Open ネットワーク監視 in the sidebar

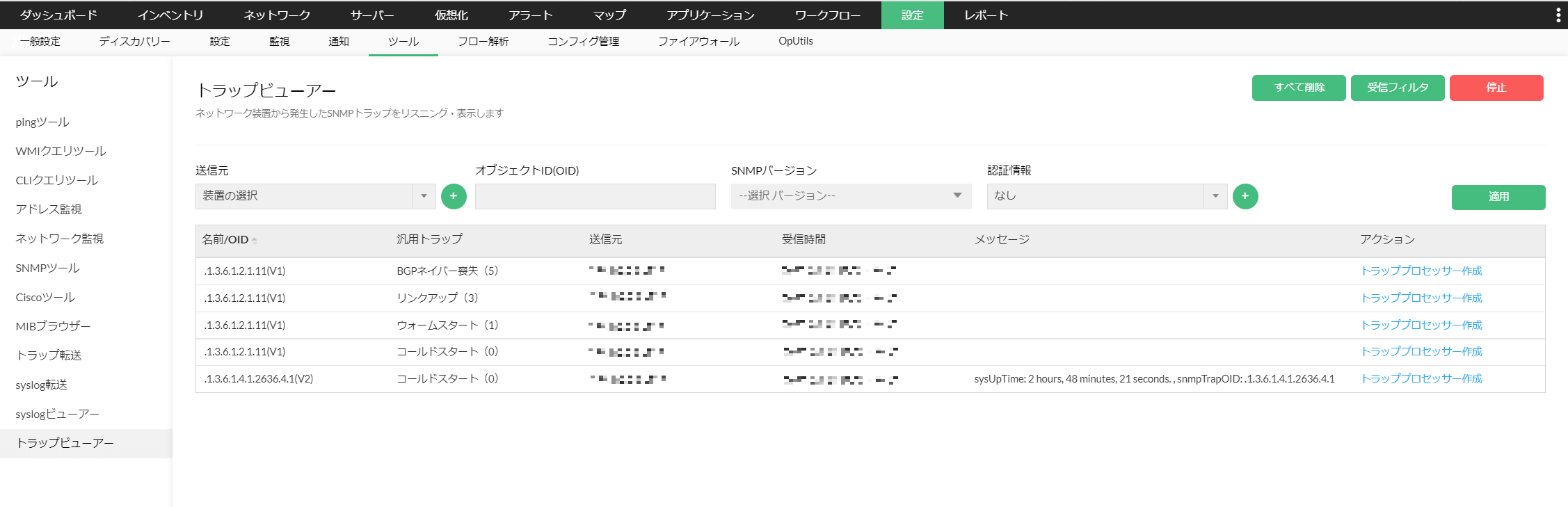coord(59,239)
